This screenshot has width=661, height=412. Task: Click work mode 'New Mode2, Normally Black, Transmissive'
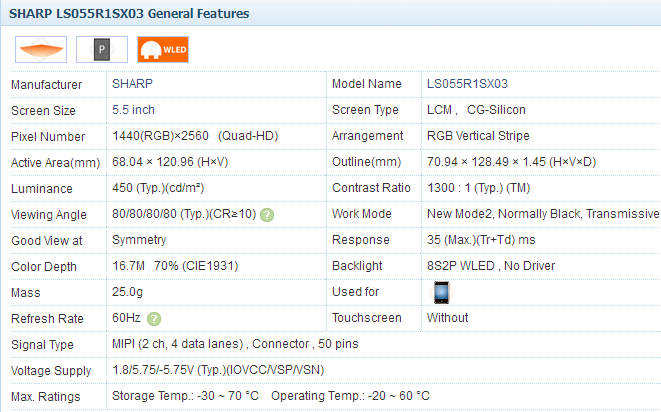click(x=543, y=214)
